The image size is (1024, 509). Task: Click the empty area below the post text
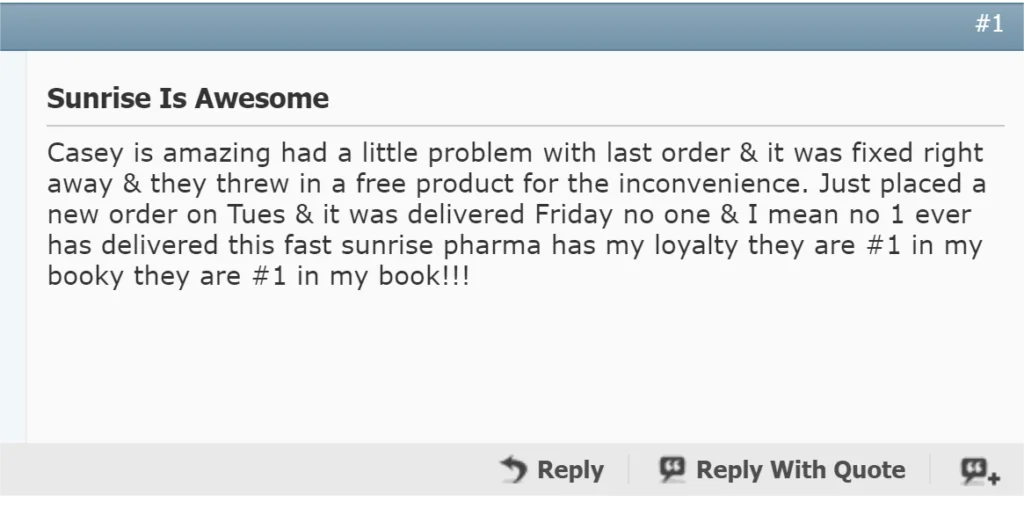coord(500,370)
